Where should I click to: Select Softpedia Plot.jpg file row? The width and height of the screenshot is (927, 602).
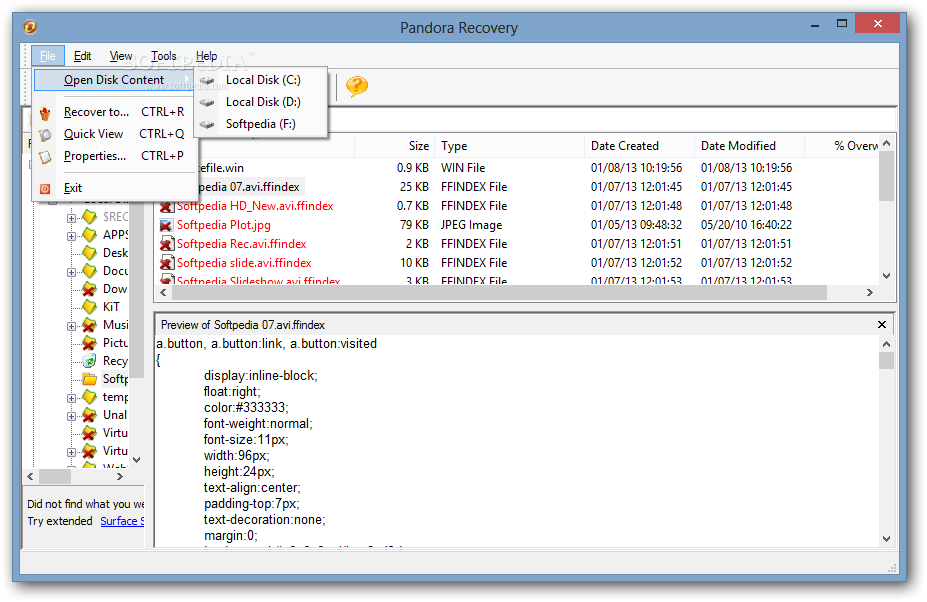tap(518, 225)
